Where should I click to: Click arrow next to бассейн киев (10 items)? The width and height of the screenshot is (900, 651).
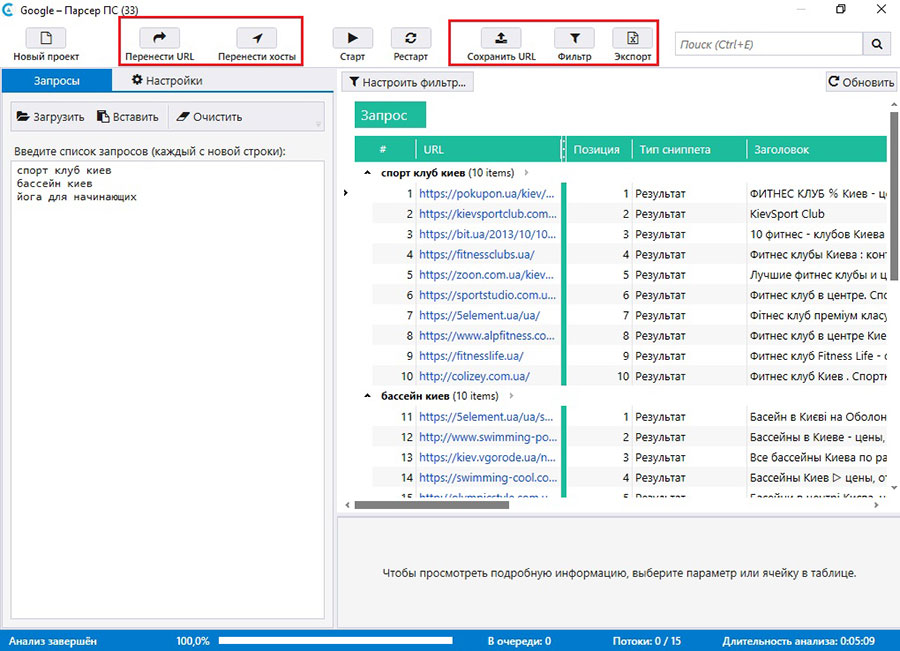pyautogui.click(x=511, y=396)
